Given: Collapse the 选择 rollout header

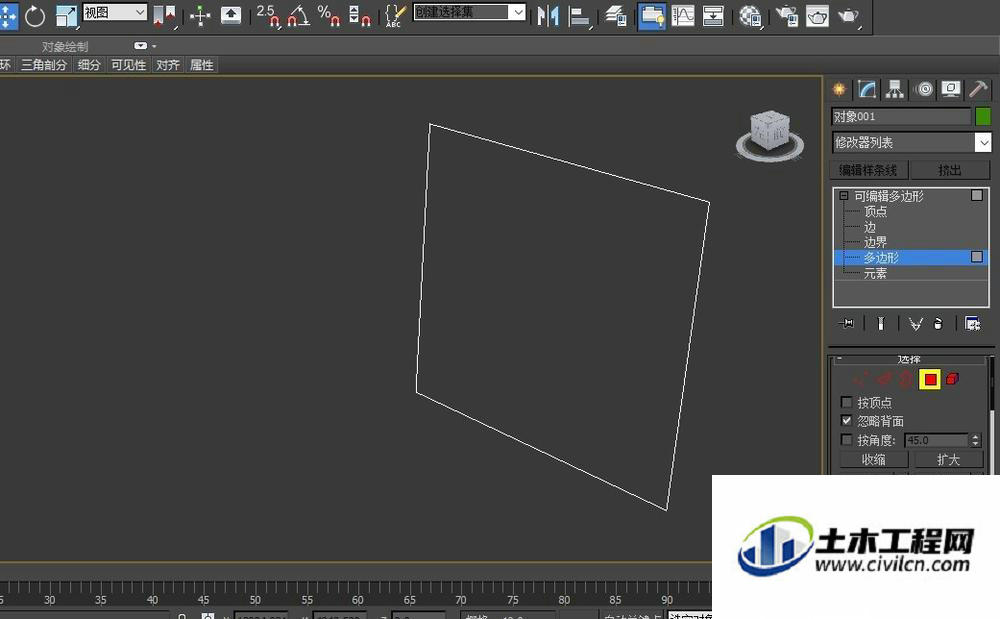Looking at the screenshot, I should click(909, 360).
